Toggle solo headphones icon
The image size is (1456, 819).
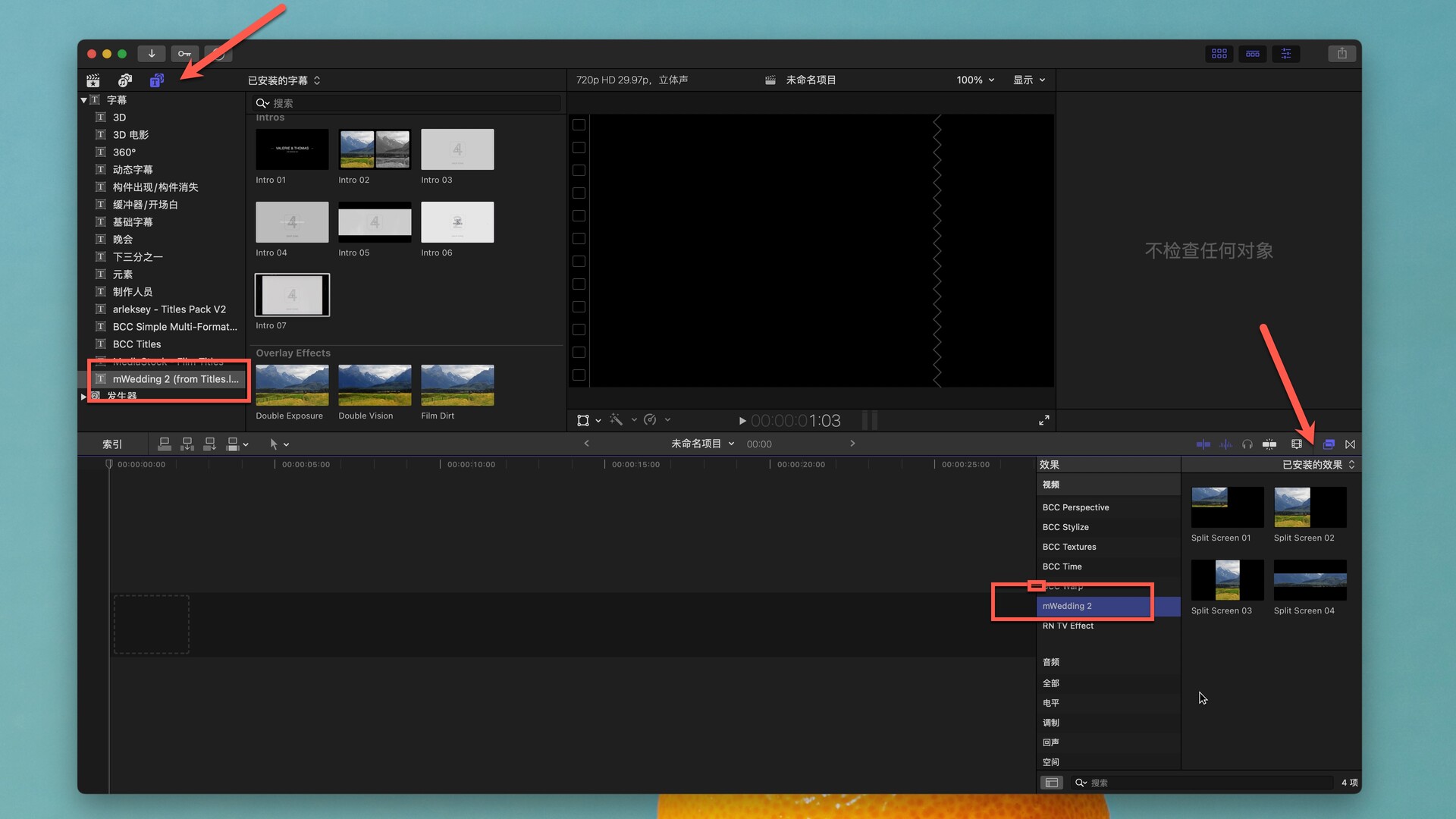[1247, 444]
